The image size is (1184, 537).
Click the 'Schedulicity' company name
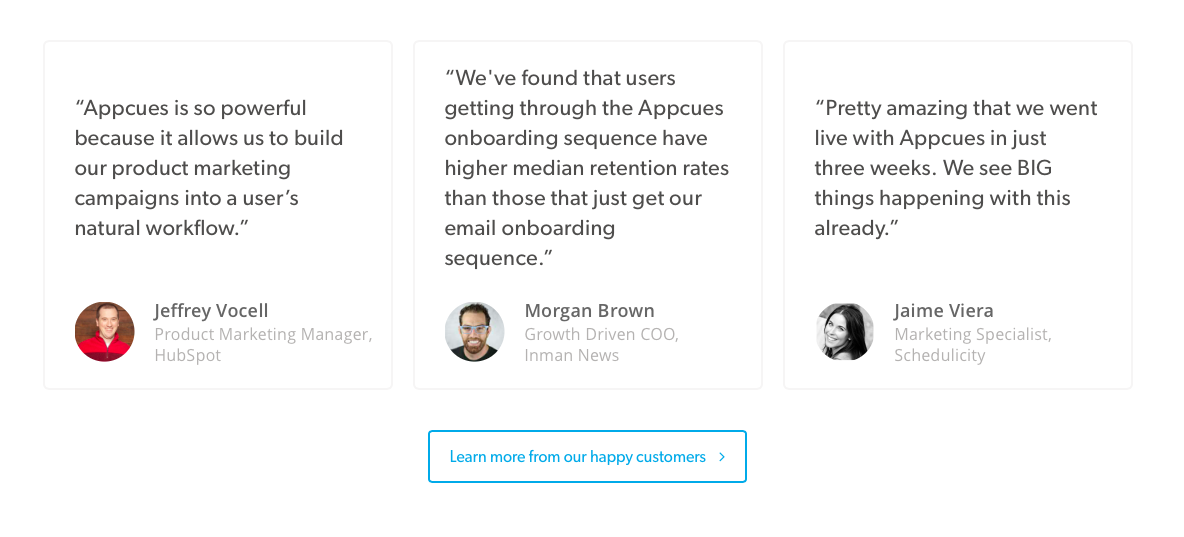(x=940, y=356)
